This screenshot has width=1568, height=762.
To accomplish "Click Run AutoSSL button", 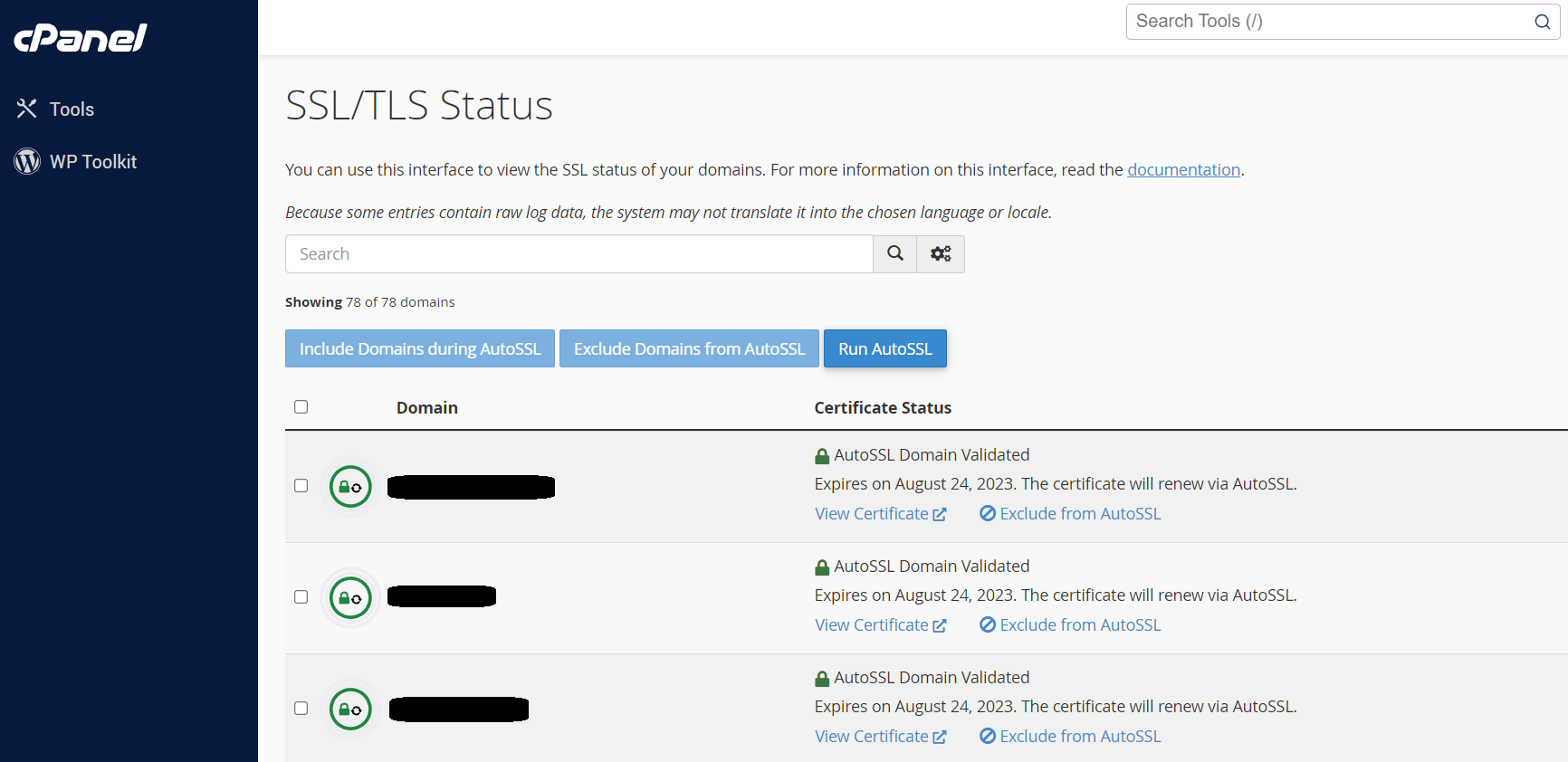I will tap(885, 348).
